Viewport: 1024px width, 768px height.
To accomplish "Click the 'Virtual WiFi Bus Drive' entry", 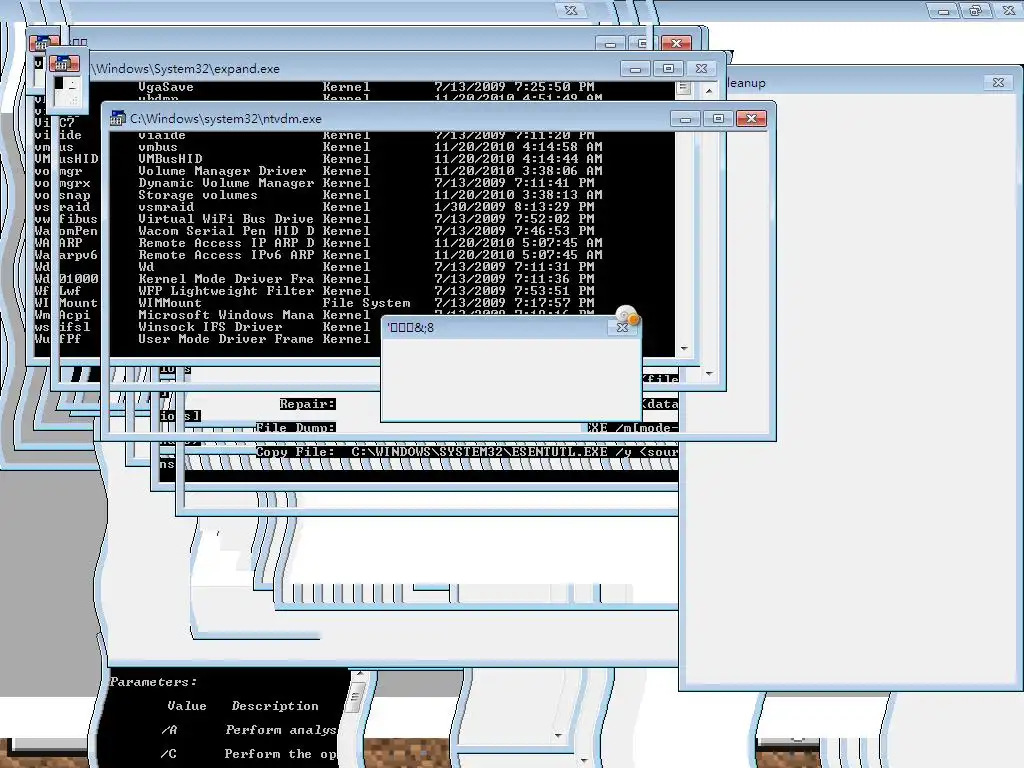I will tap(226, 219).
